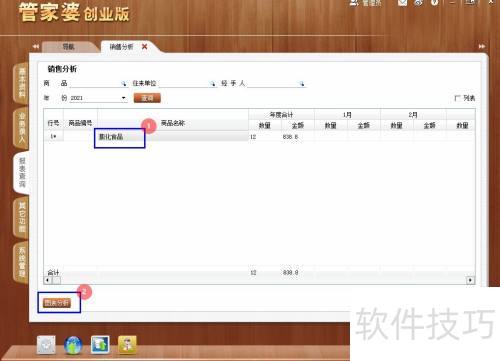Switch to the 导航 tab
Viewport: 500px width, 361px height.
pyautogui.click(x=69, y=47)
